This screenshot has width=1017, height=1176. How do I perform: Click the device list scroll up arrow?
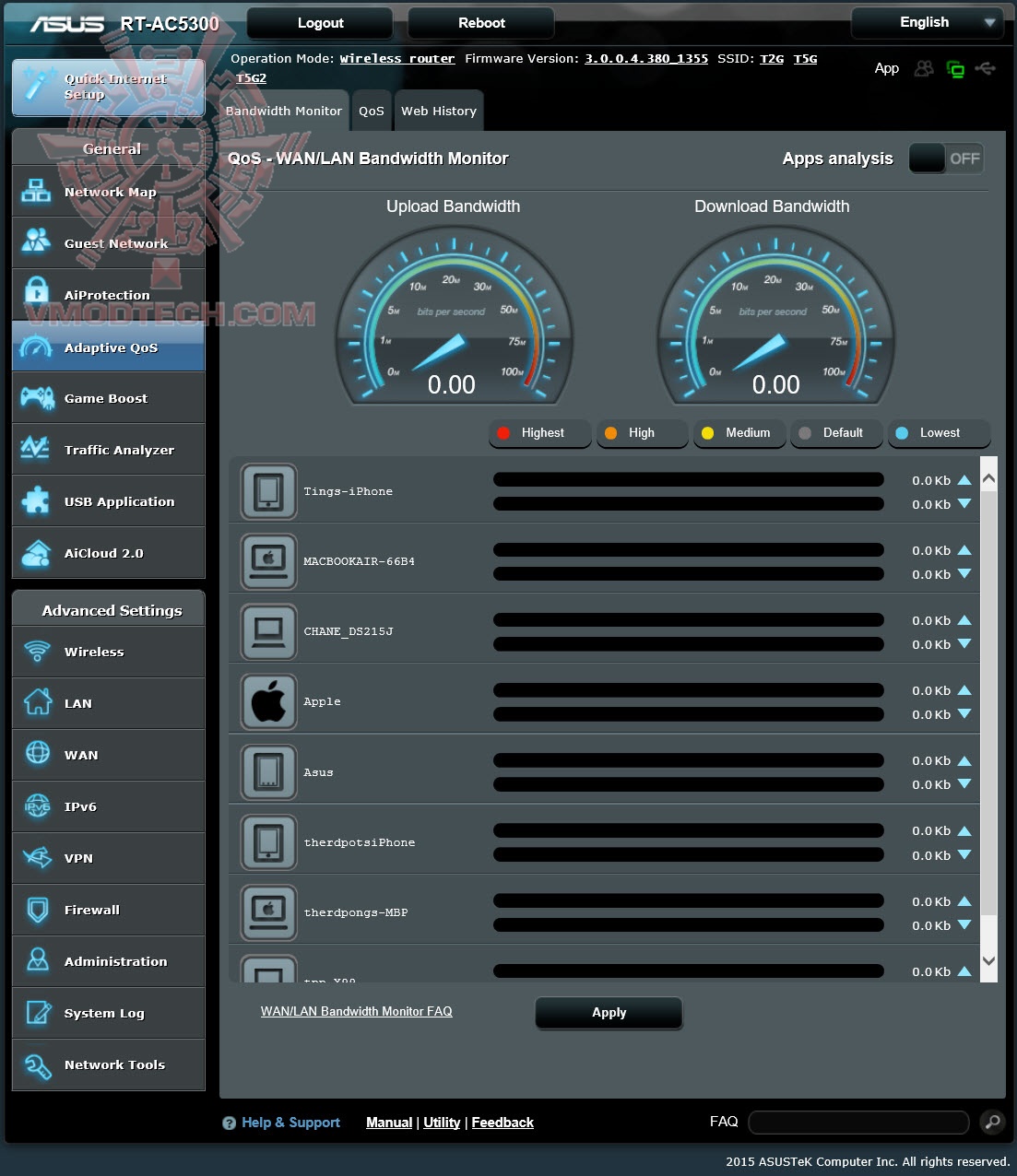pos(988,478)
